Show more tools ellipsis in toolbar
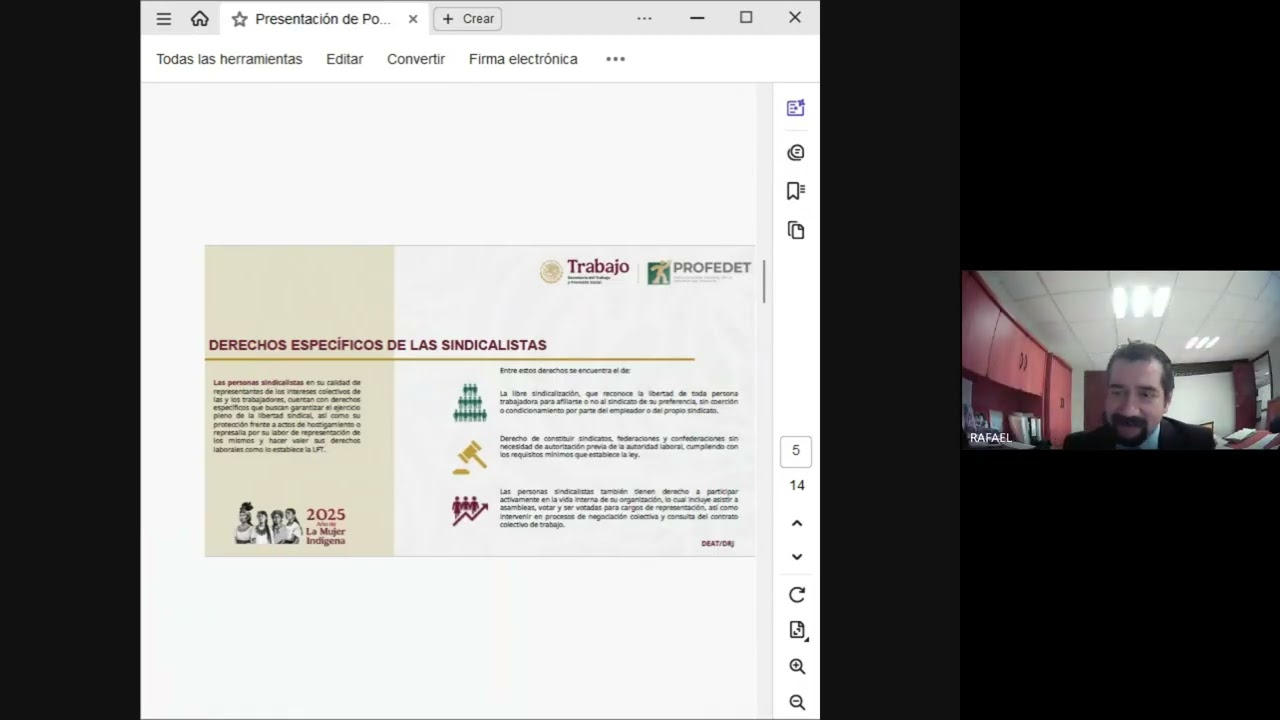Screen dimensions: 1280x720 pos(616,59)
